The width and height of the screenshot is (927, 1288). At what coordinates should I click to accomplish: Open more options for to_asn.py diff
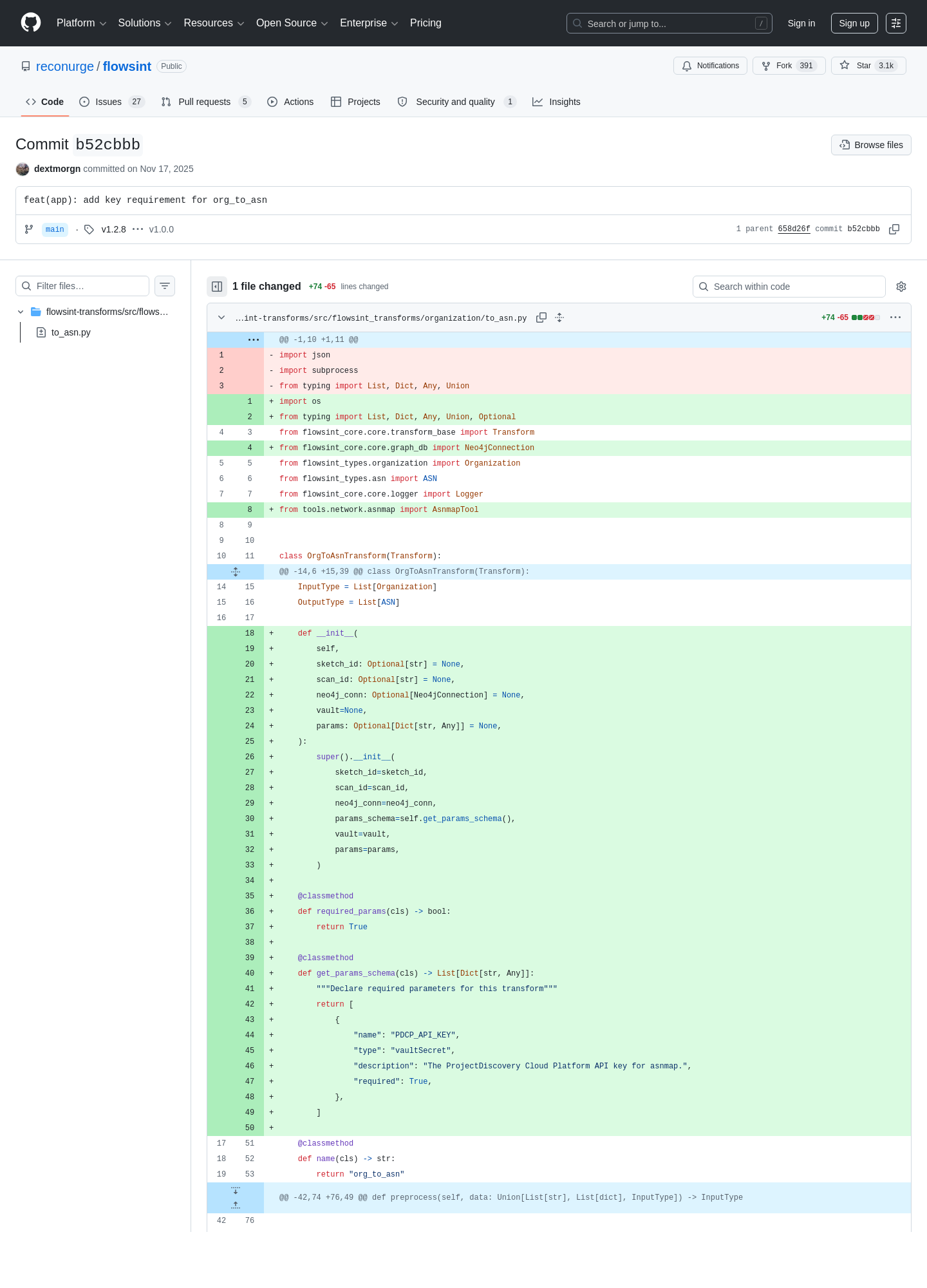895,317
